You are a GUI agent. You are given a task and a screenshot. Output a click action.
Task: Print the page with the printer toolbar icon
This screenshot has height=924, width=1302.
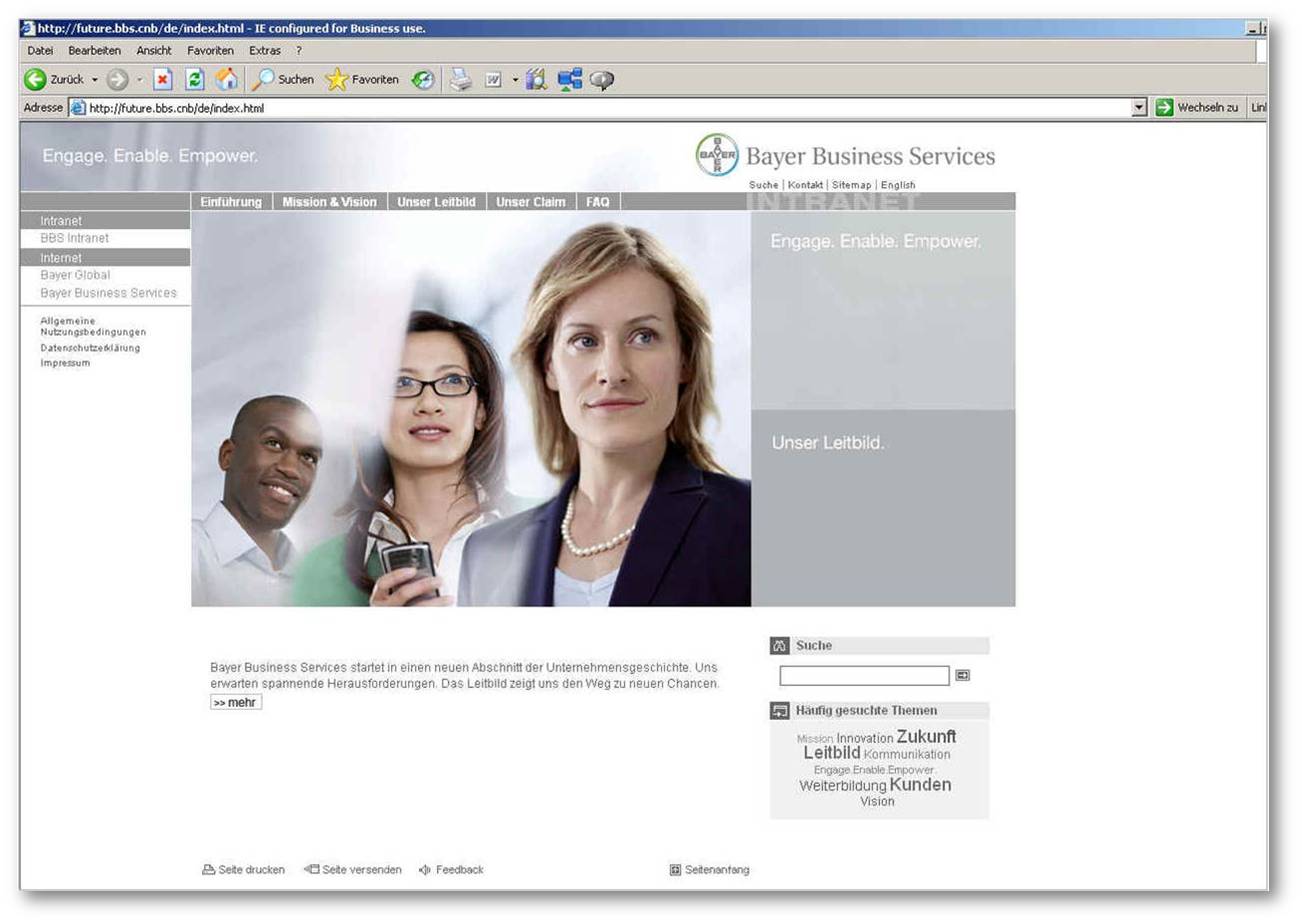click(460, 80)
